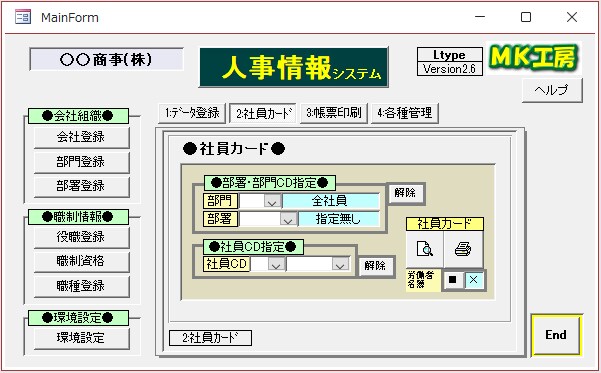Click the End button
The width and height of the screenshot is (601, 373).
[x=556, y=335]
